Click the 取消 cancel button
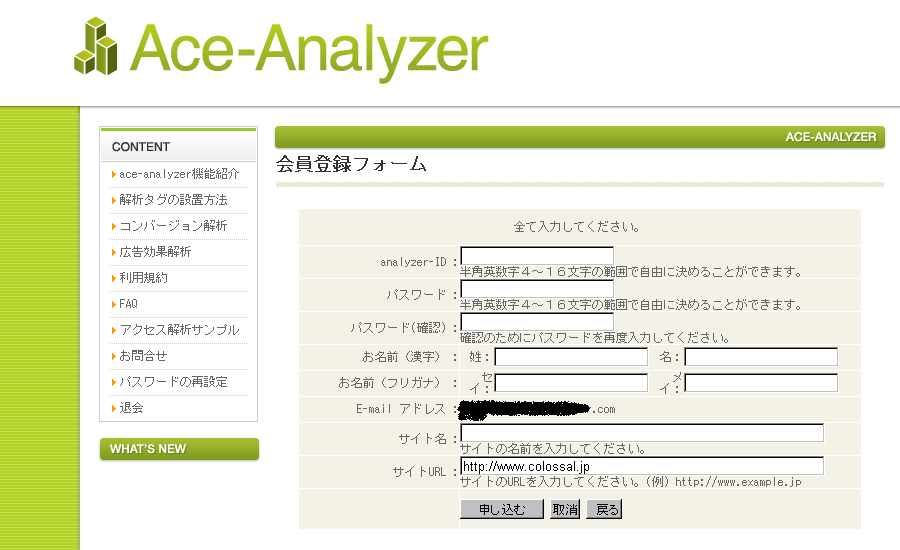The height and width of the screenshot is (550, 900). click(x=565, y=509)
